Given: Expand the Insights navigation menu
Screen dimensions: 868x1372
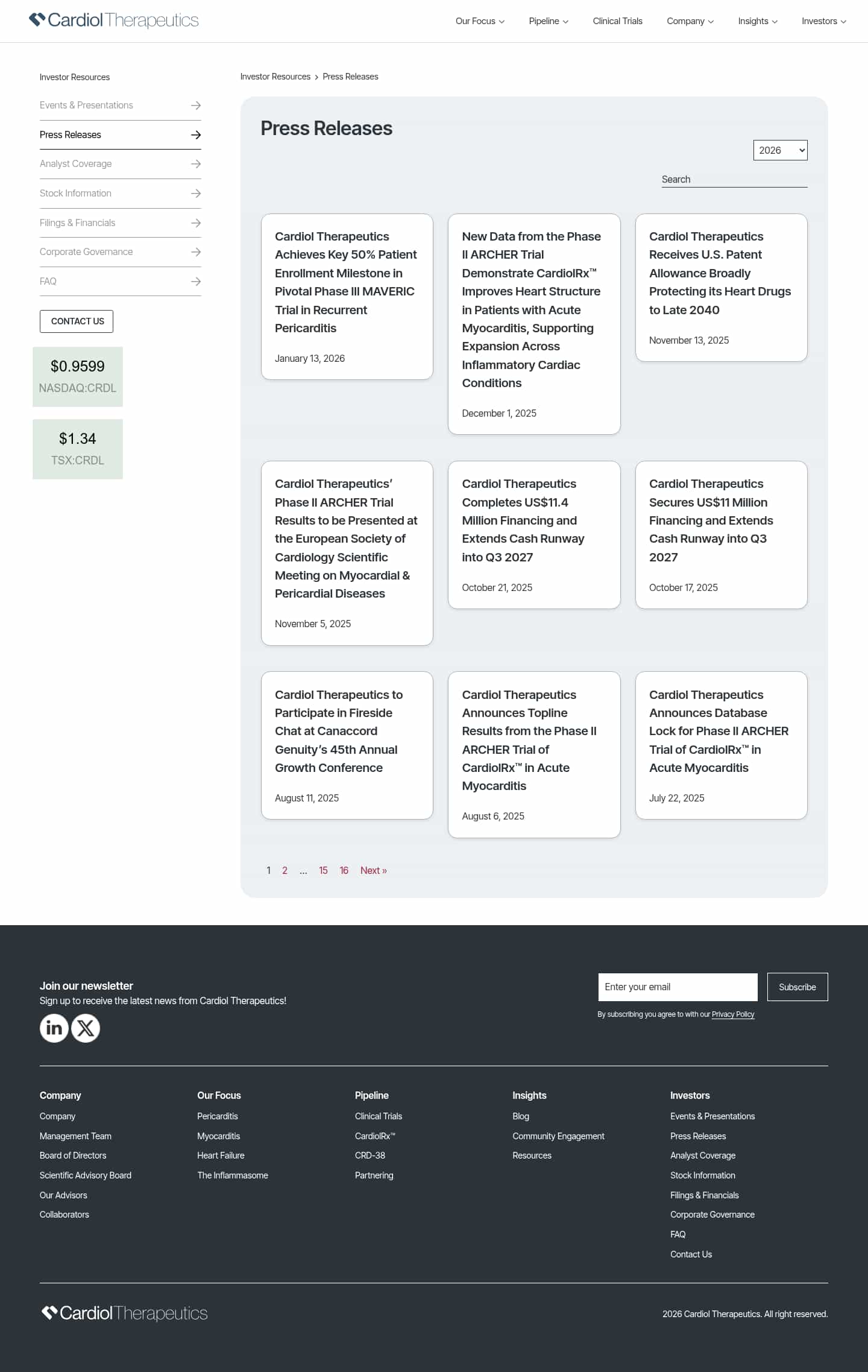Looking at the screenshot, I should point(758,21).
